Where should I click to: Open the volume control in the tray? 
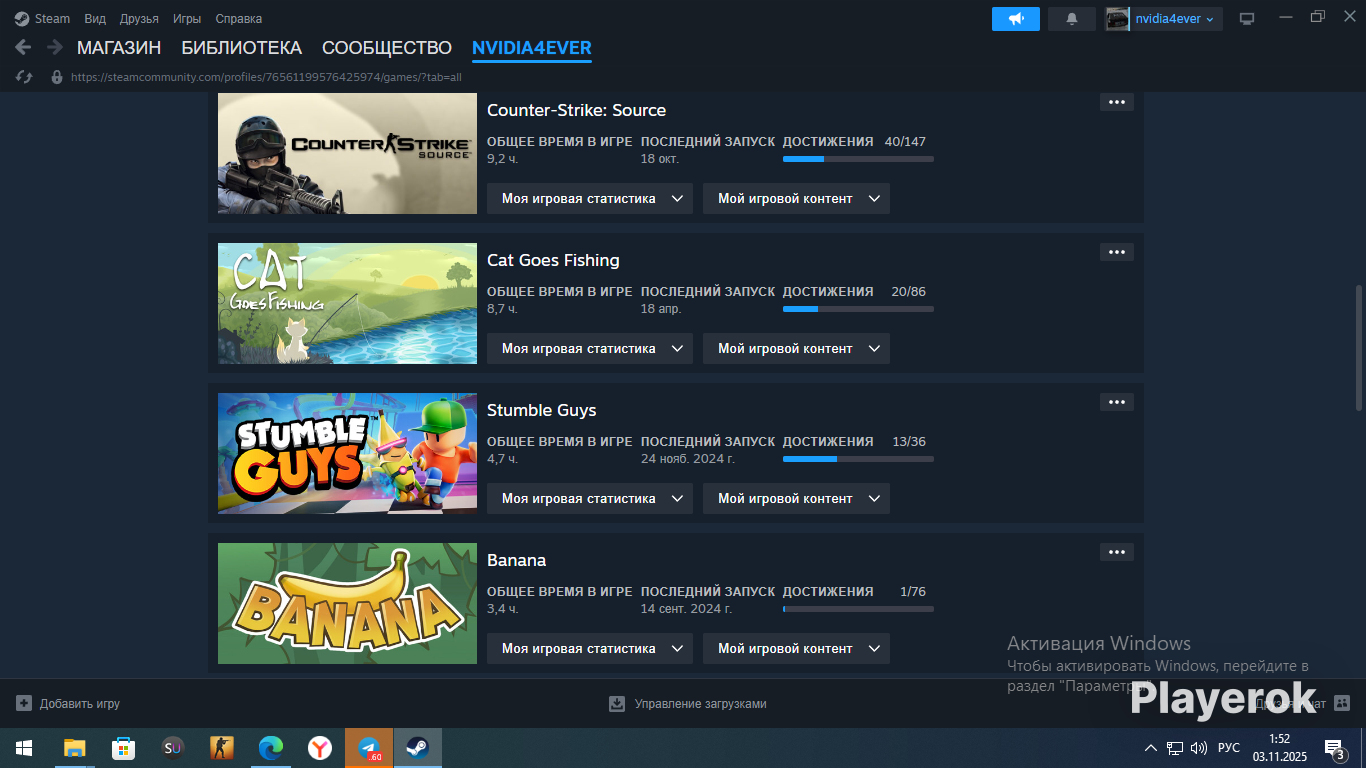[1199, 748]
